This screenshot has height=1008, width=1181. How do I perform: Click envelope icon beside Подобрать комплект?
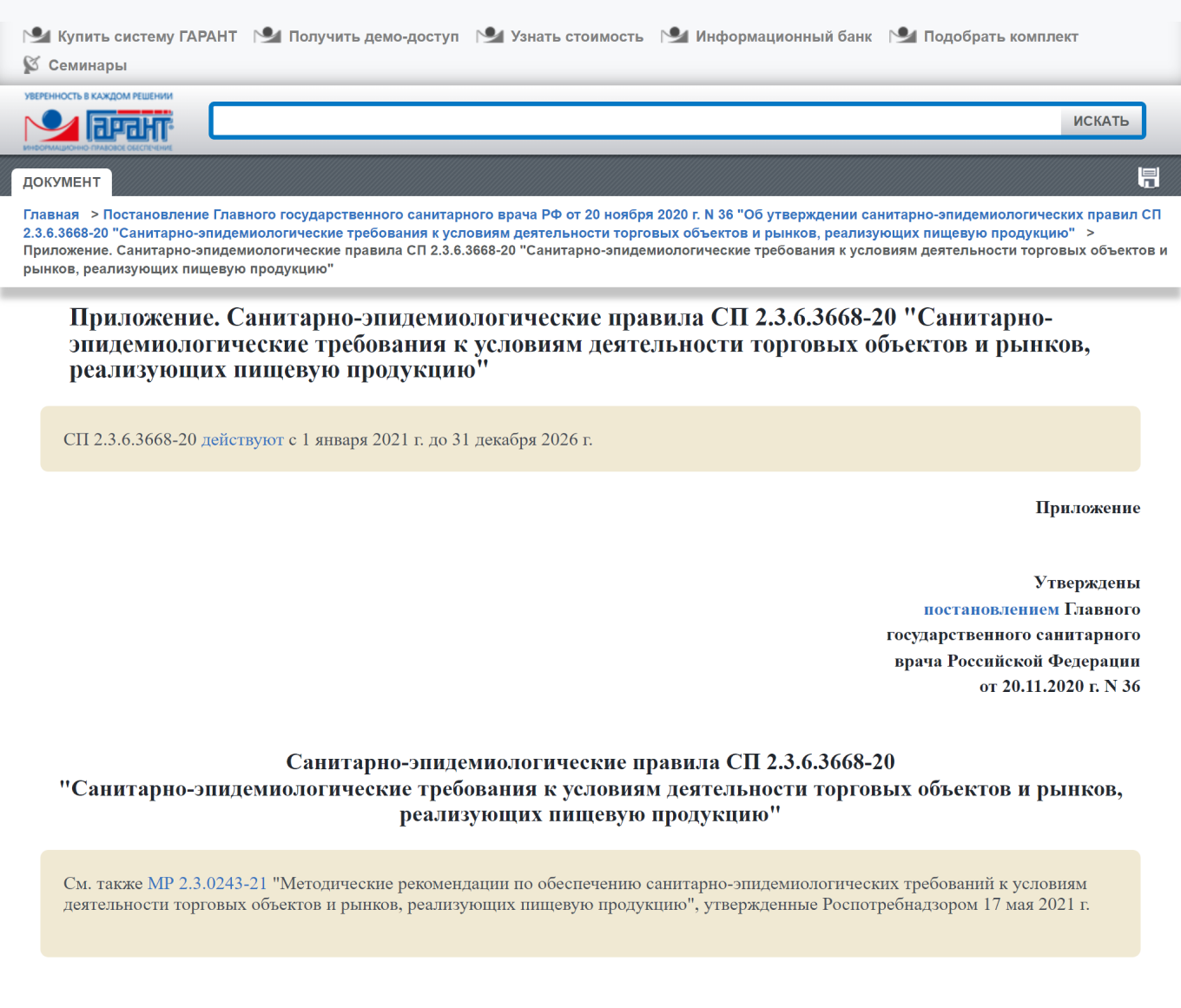(903, 36)
